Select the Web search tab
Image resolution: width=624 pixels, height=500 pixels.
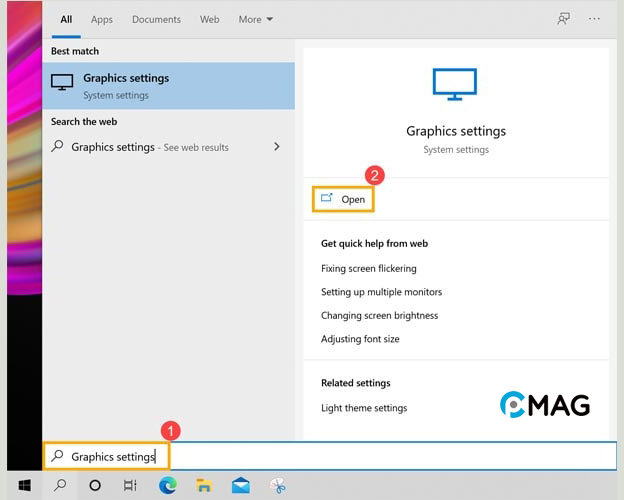209,19
